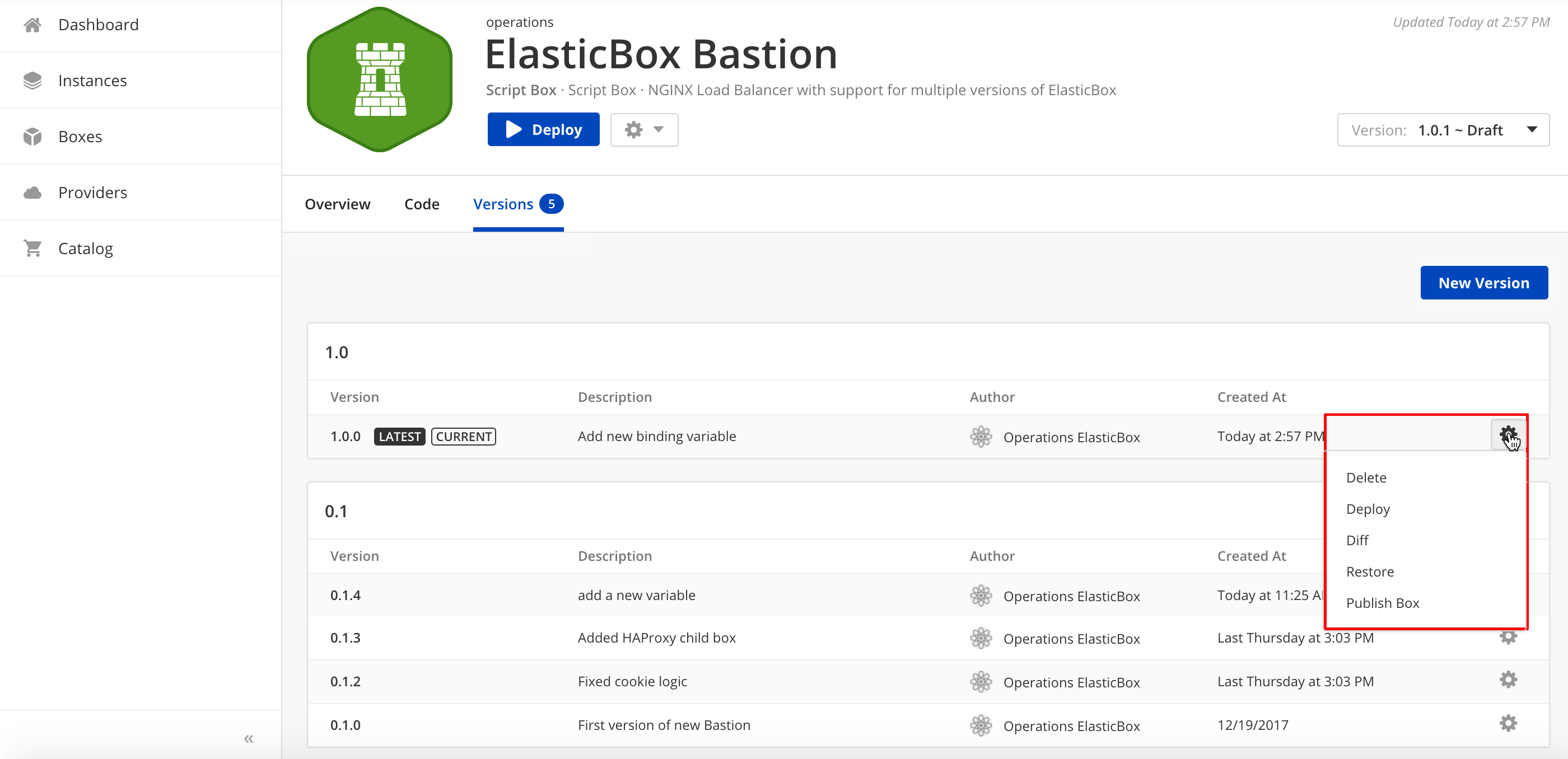This screenshot has height=759, width=1568.
Task: Click the Catalog shopping cart icon
Action: click(x=32, y=248)
